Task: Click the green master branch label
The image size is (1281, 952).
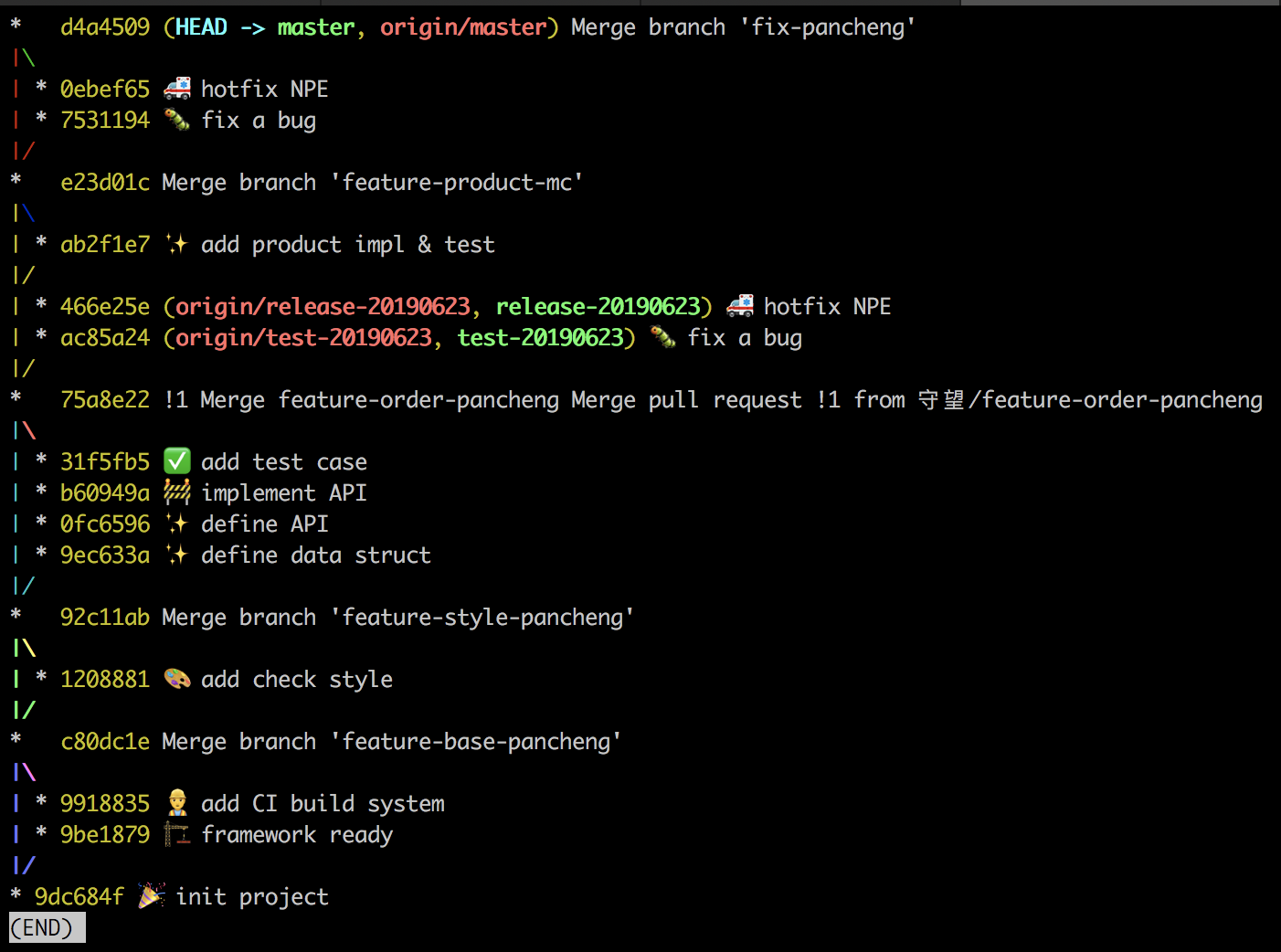Action: [x=316, y=27]
